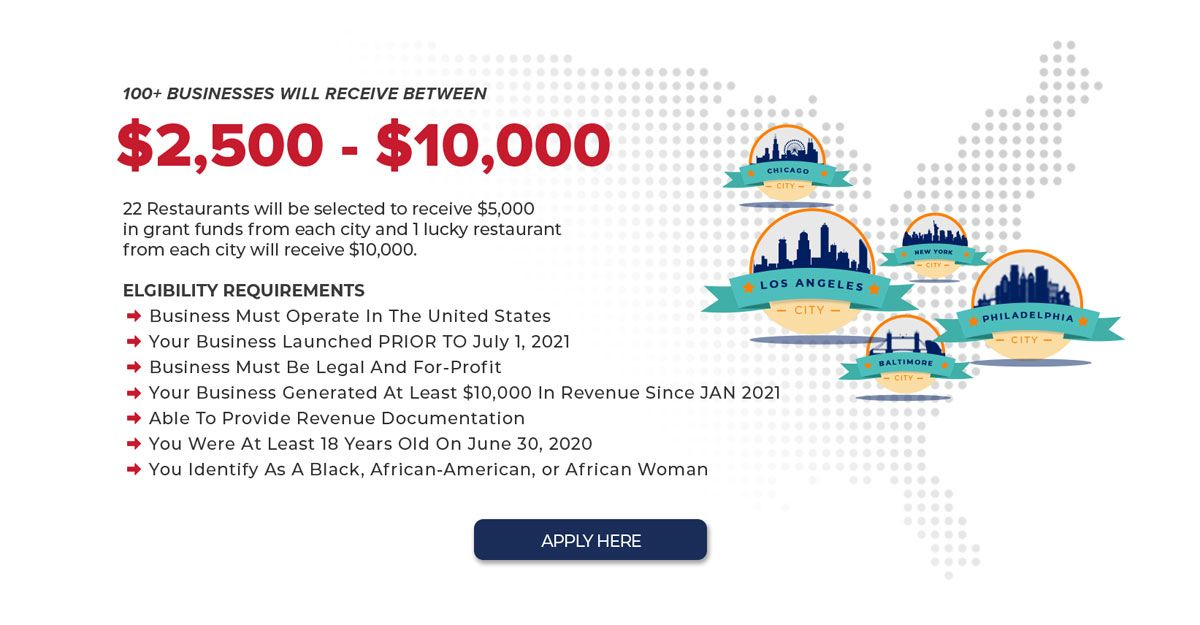The height and width of the screenshot is (625, 1200).
Task: Click red arrow beside $10,000 revenue requirement
Action: click(x=133, y=393)
